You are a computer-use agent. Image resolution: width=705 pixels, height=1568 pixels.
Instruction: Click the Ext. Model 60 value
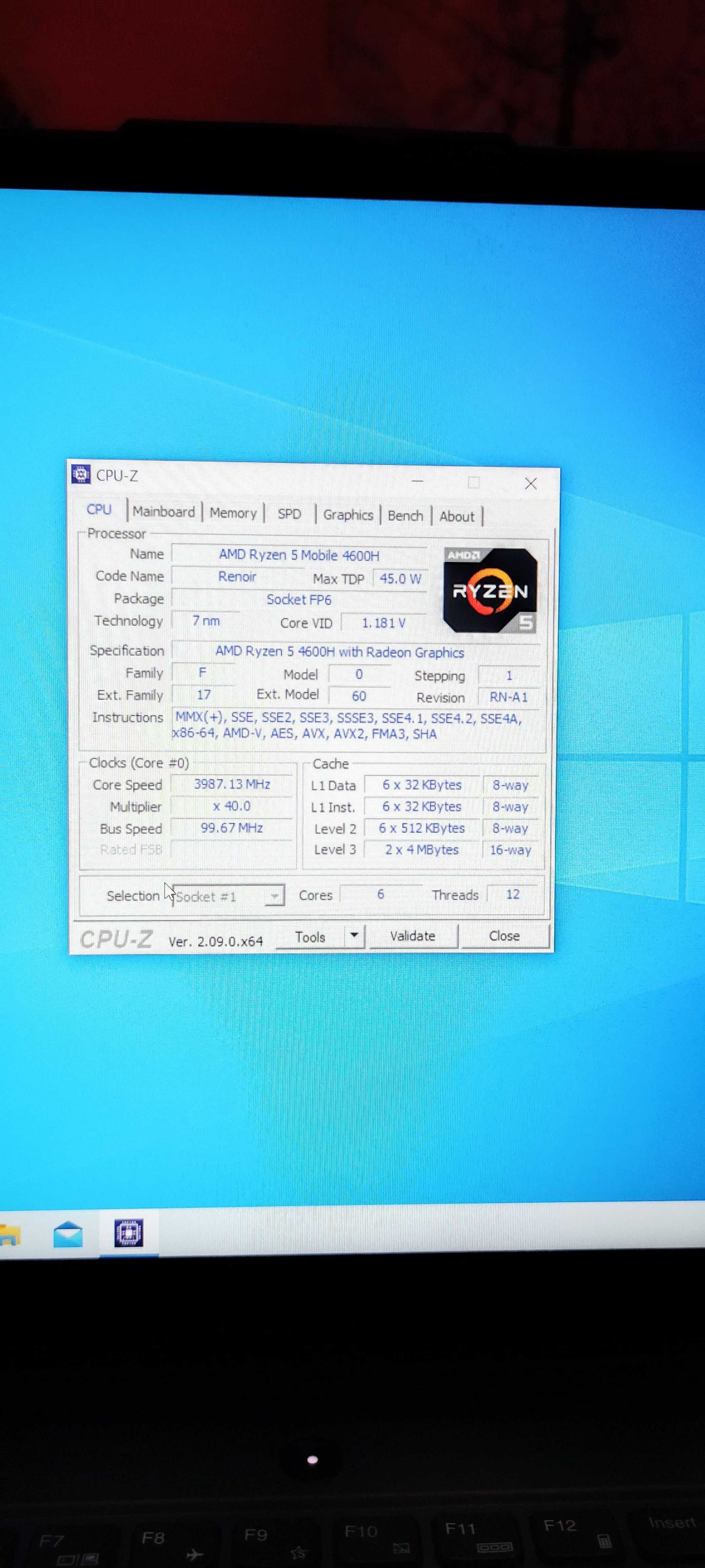click(x=359, y=696)
